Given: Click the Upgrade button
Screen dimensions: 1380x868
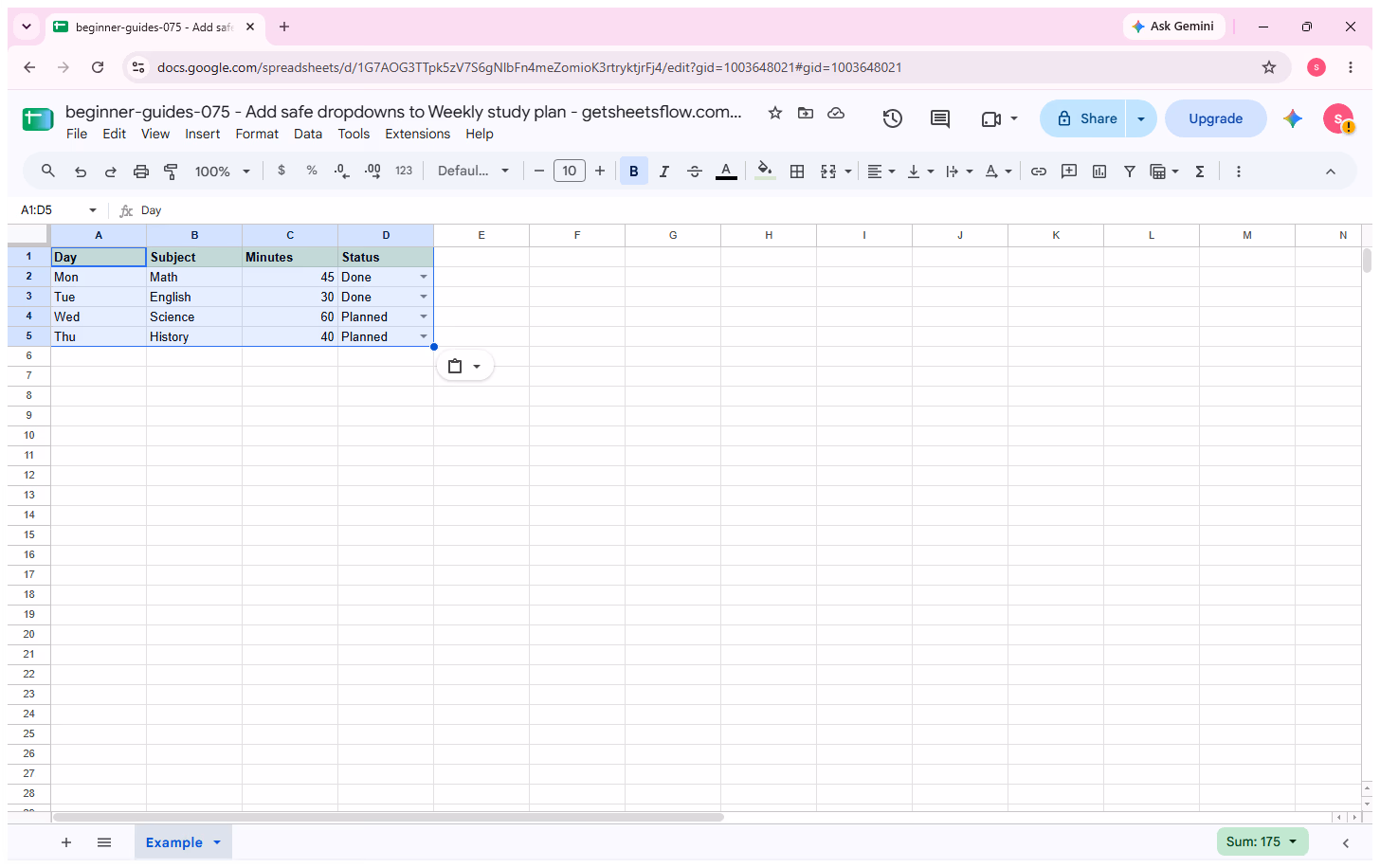Looking at the screenshot, I should (1216, 118).
